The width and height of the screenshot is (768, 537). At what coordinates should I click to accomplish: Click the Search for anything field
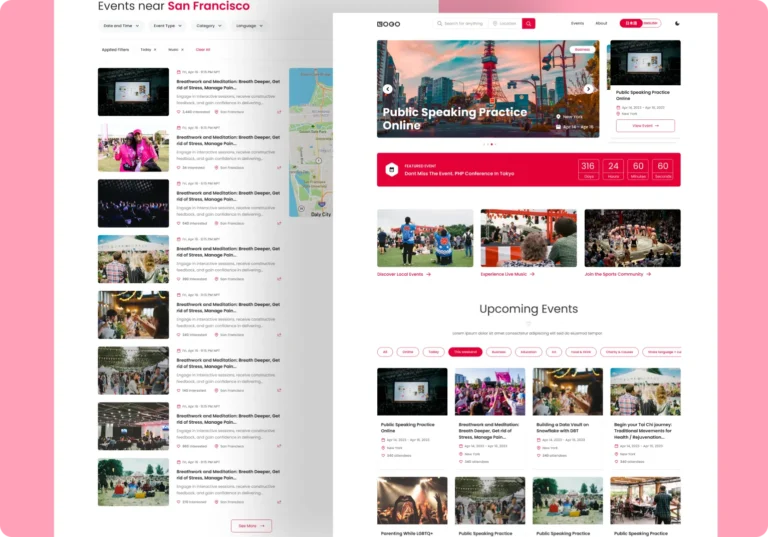tap(463, 23)
